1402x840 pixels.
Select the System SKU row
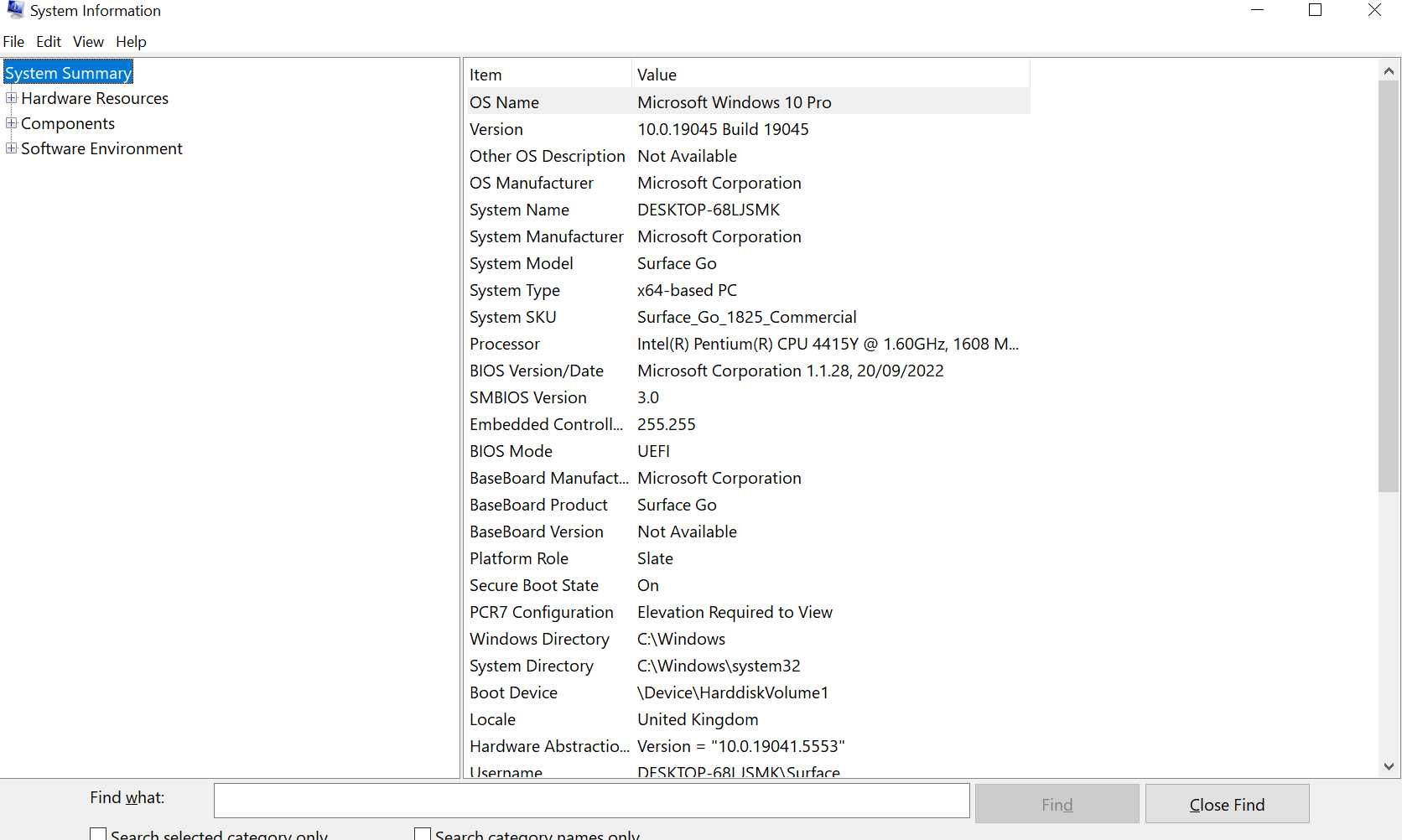click(747, 317)
